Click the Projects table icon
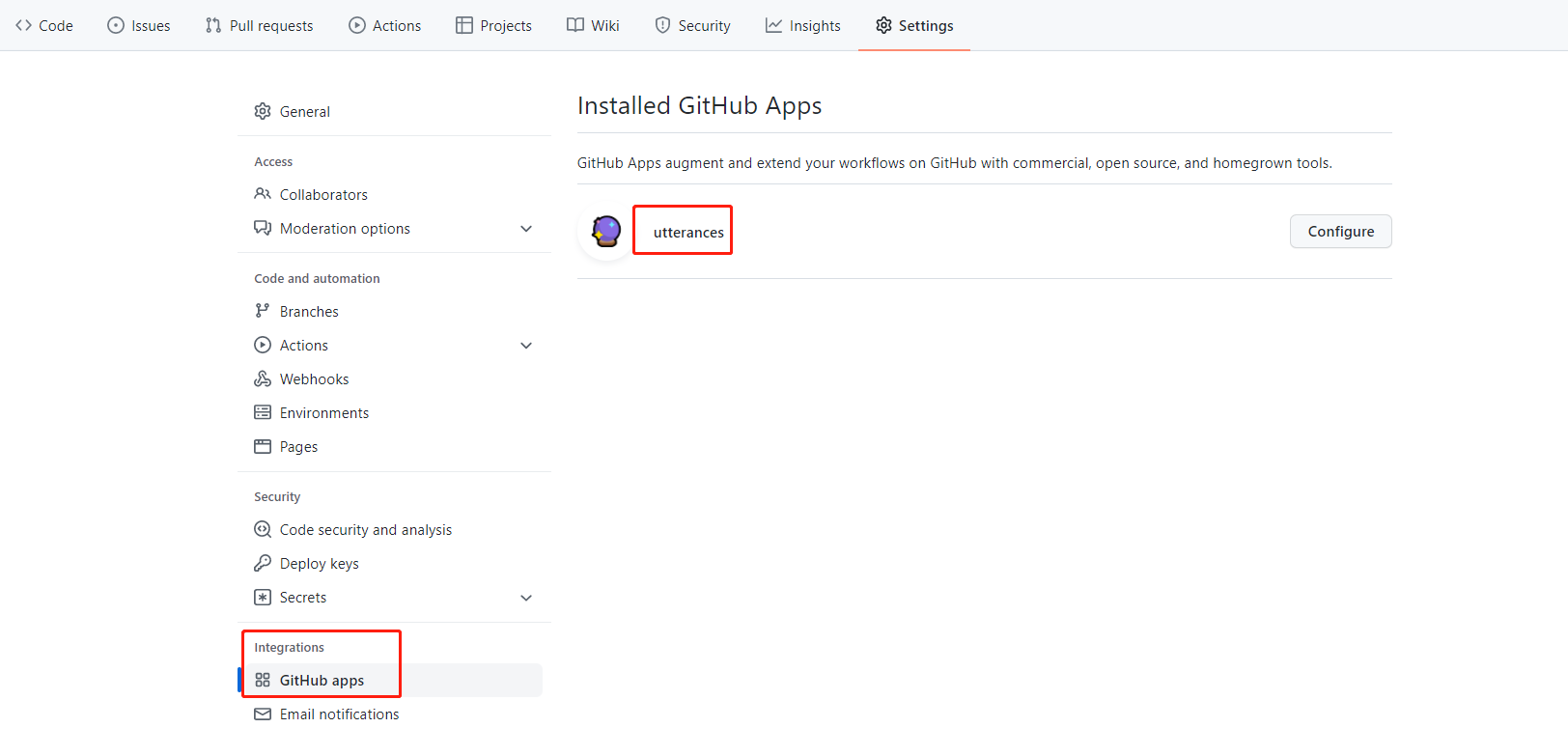The height and width of the screenshot is (756, 1568). click(x=464, y=25)
